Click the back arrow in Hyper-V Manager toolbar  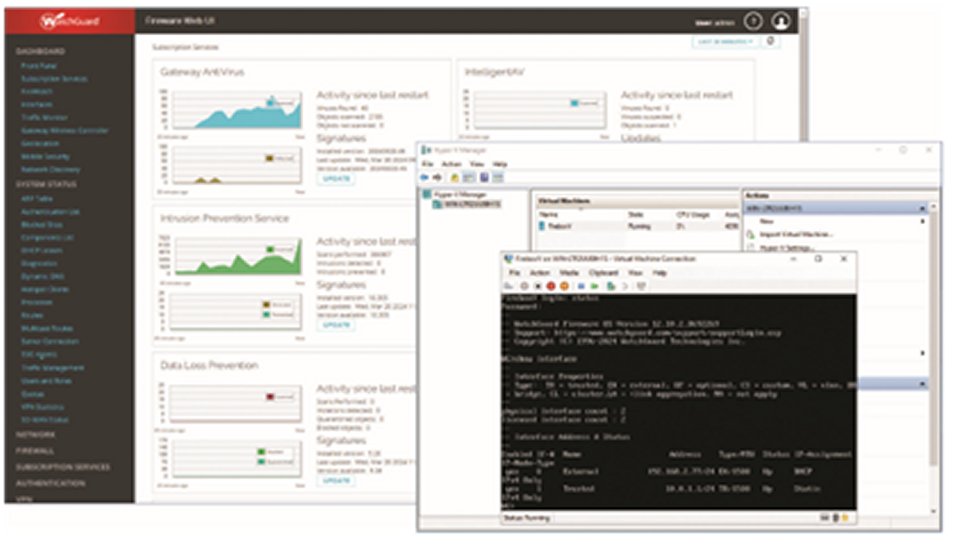coord(425,178)
